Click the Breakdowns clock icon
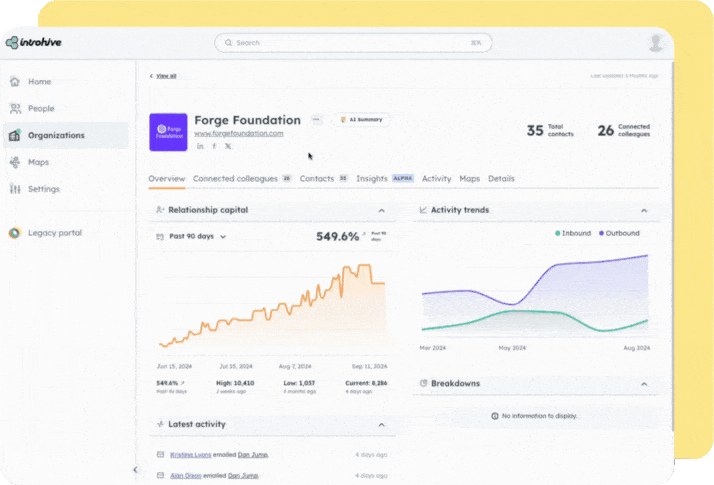The height and width of the screenshot is (485, 714). pos(423,383)
